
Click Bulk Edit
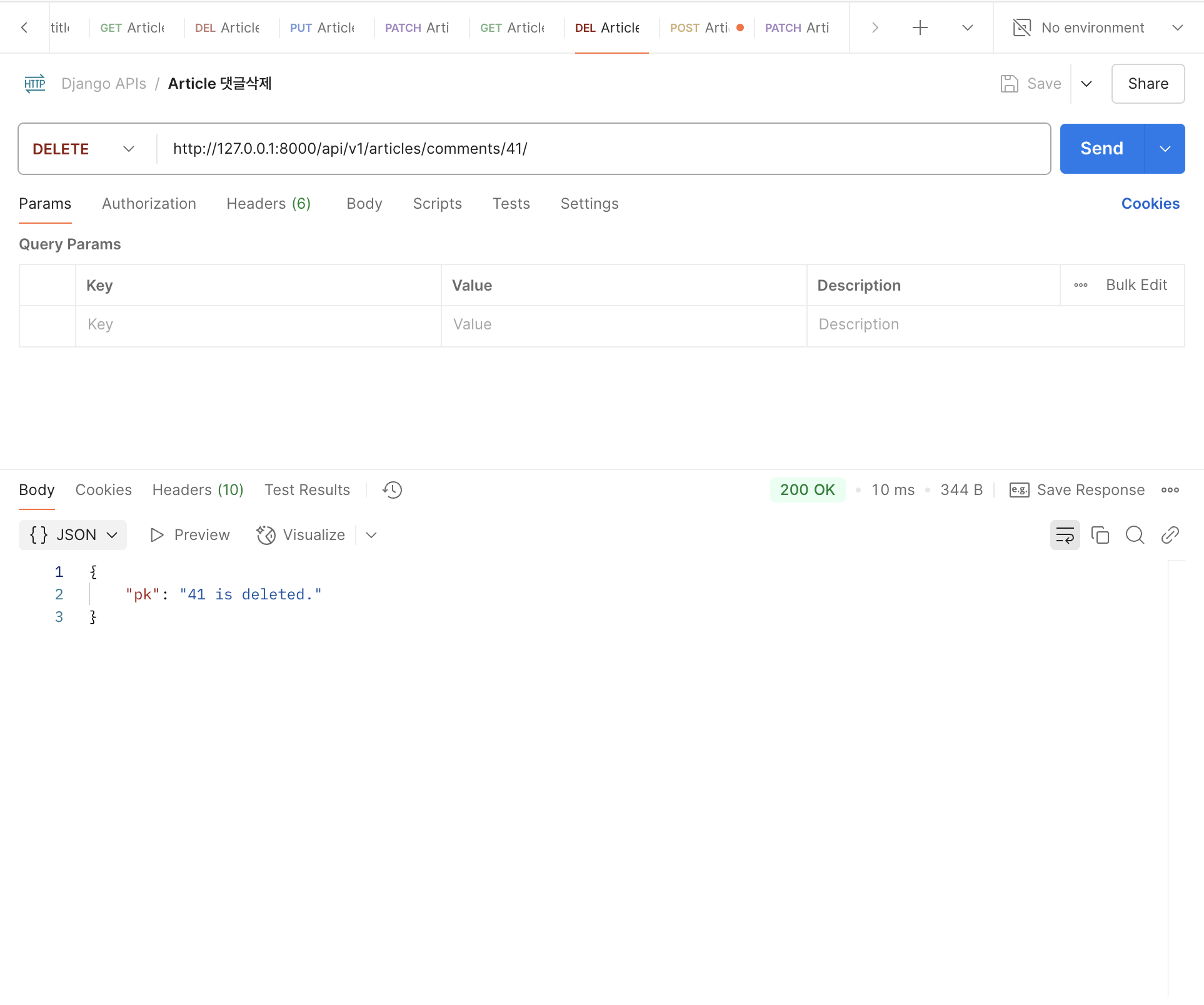pyautogui.click(x=1136, y=285)
